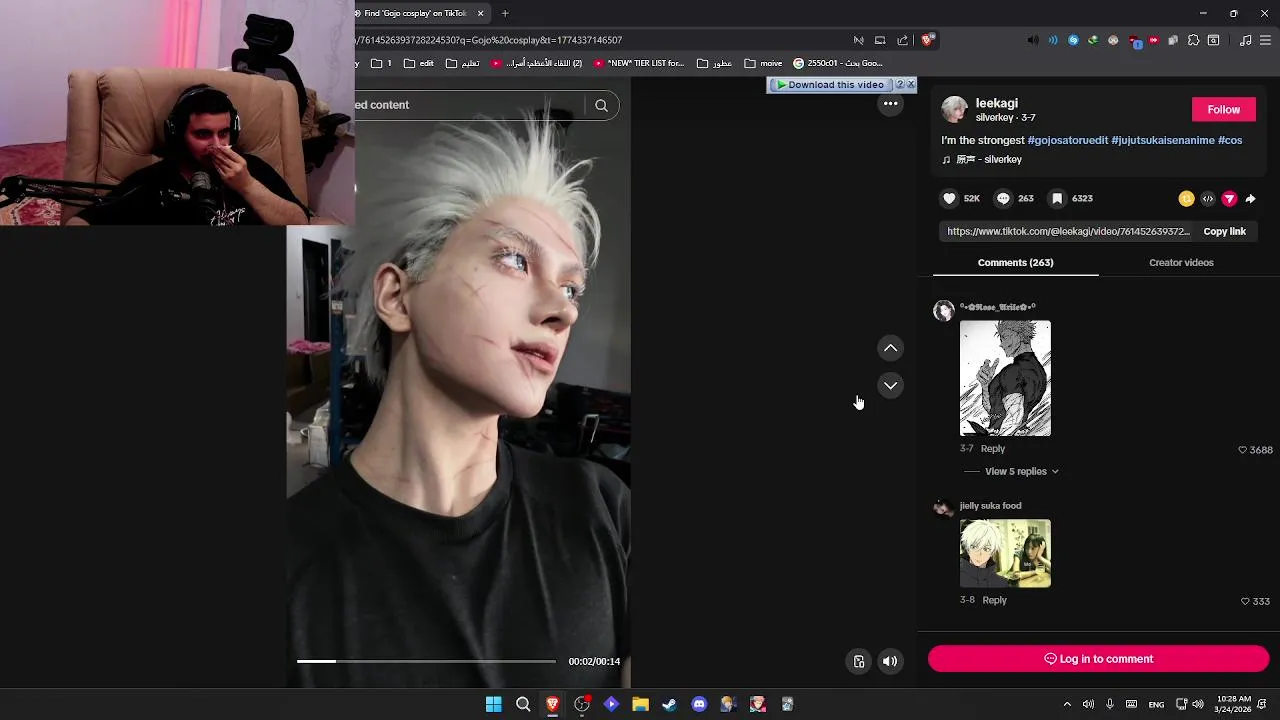Click the video URL text field
The height and width of the screenshot is (720, 1280).
point(1068,232)
